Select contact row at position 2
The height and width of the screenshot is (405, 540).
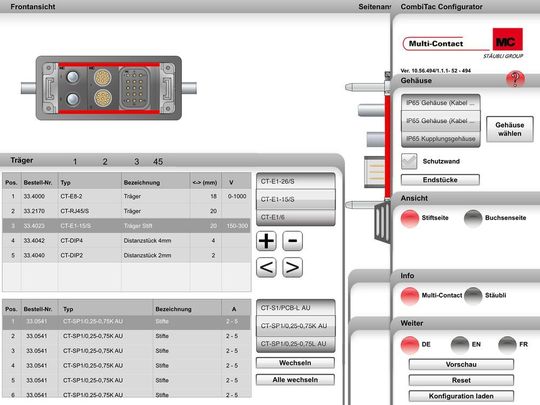pos(127,336)
